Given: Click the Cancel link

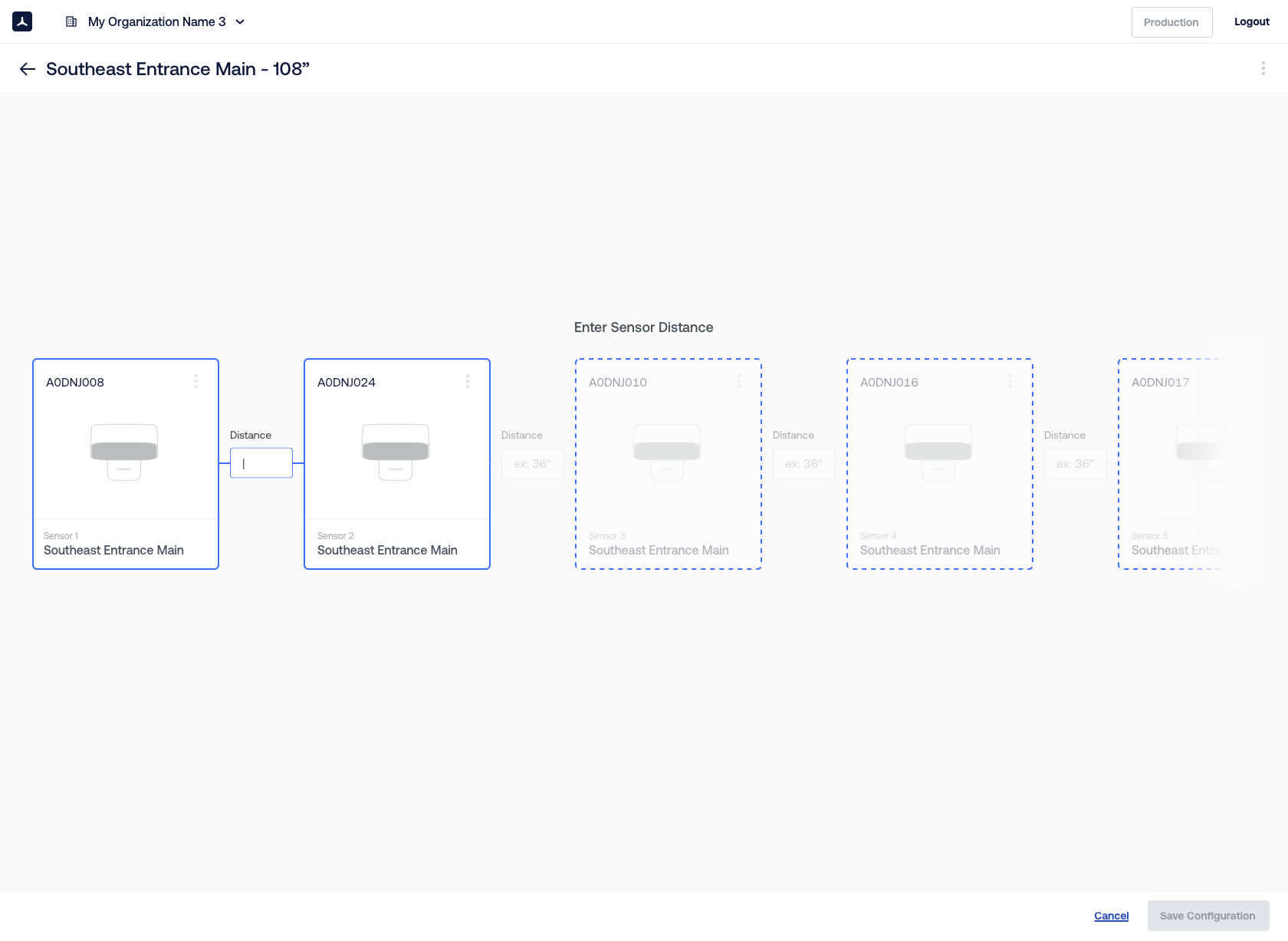Looking at the screenshot, I should pyautogui.click(x=1111, y=916).
